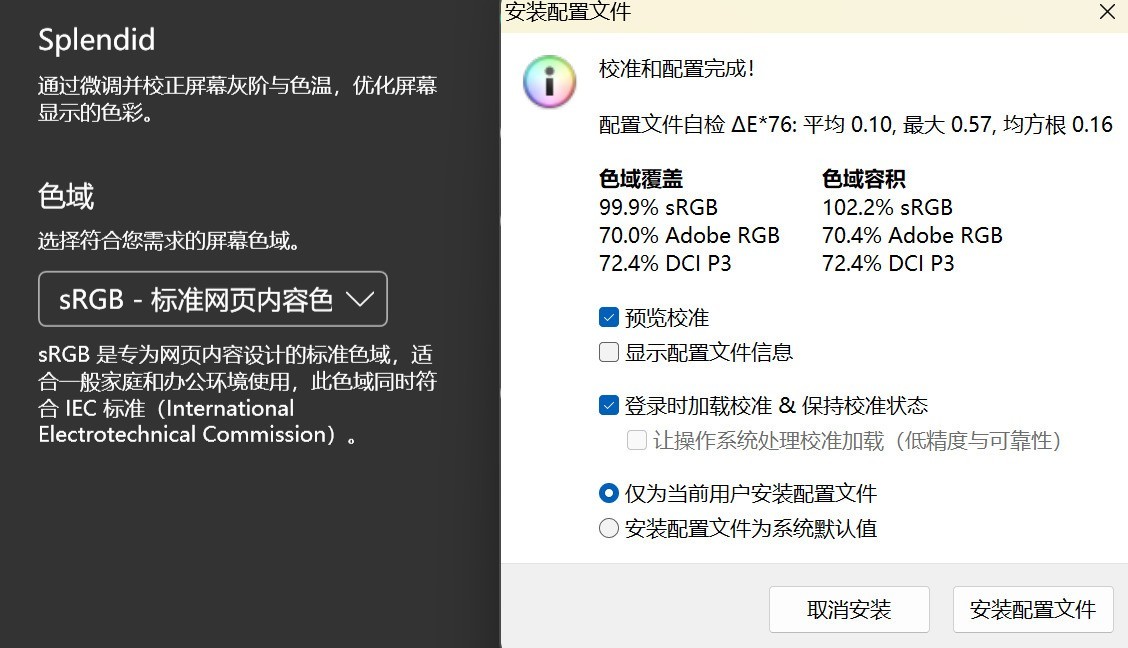Click the 色域 section title
Screen dimensions: 1128x648
point(65,196)
